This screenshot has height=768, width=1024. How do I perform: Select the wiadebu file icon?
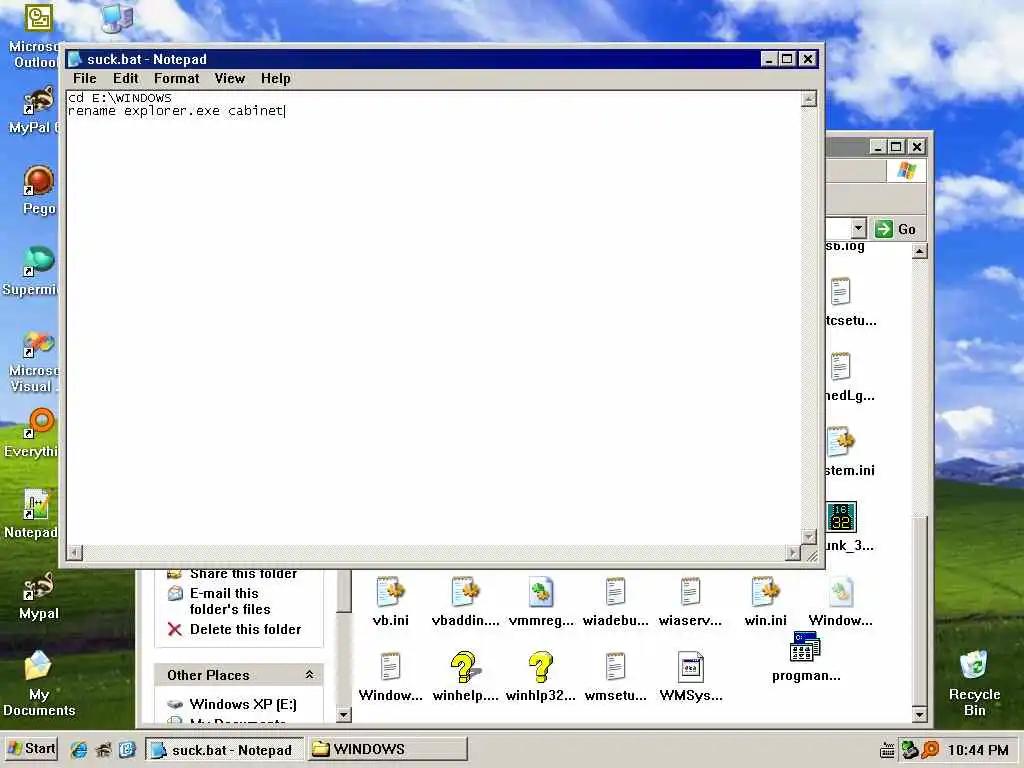tap(615, 592)
